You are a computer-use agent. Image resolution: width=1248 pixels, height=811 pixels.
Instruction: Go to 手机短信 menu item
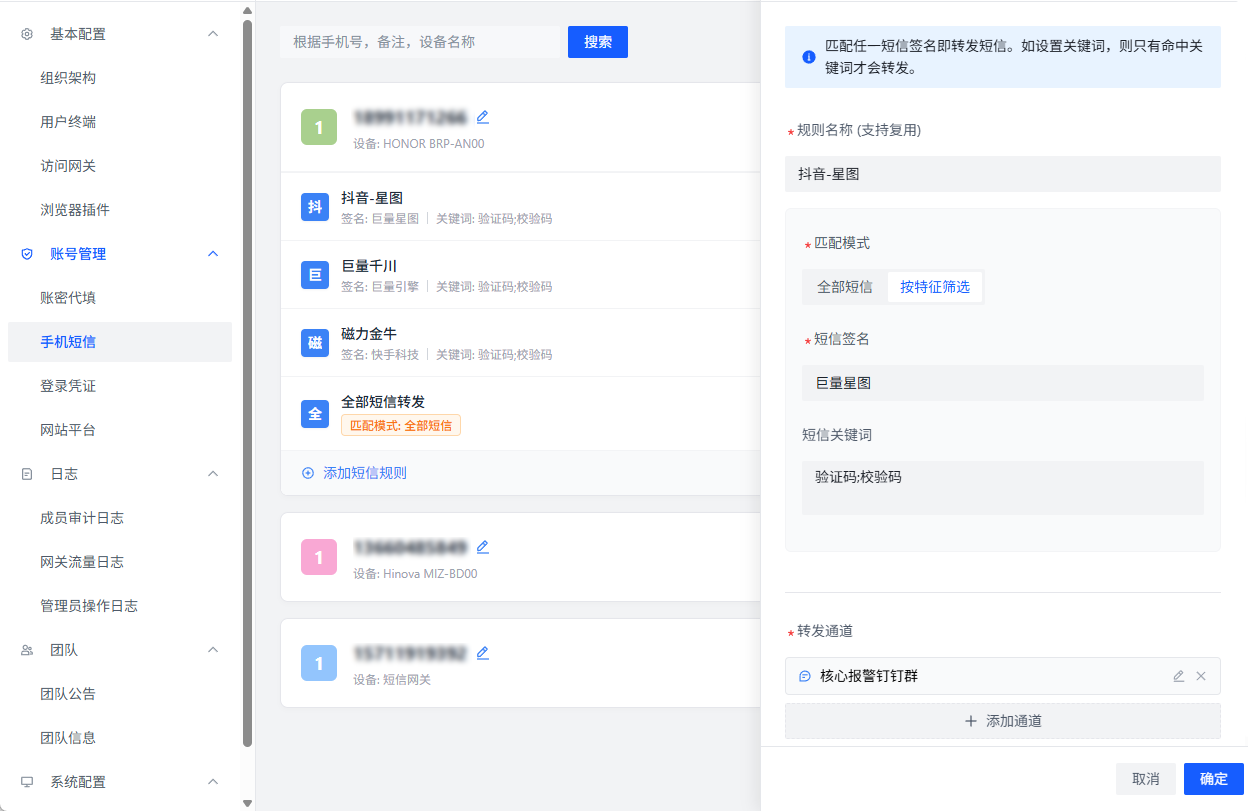pyautogui.click(x=120, y=342)
